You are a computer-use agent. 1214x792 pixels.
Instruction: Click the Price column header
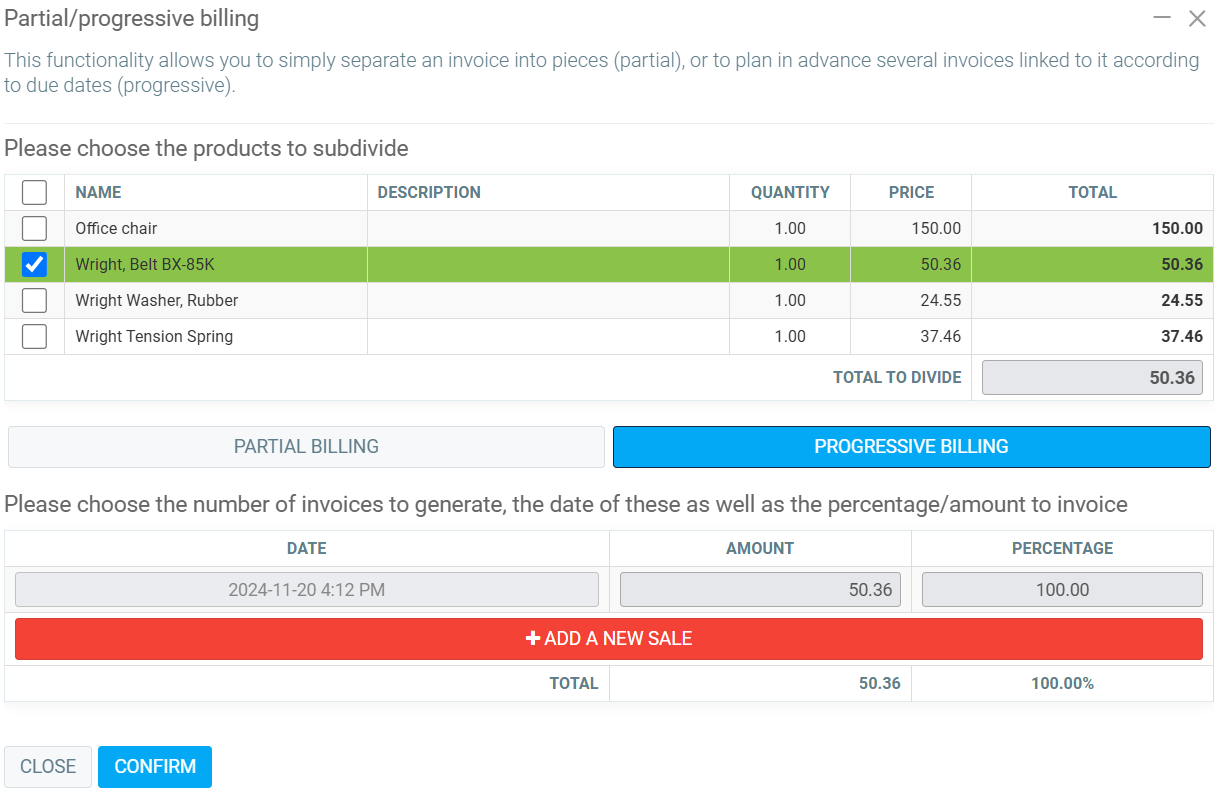tap(910, 192)
